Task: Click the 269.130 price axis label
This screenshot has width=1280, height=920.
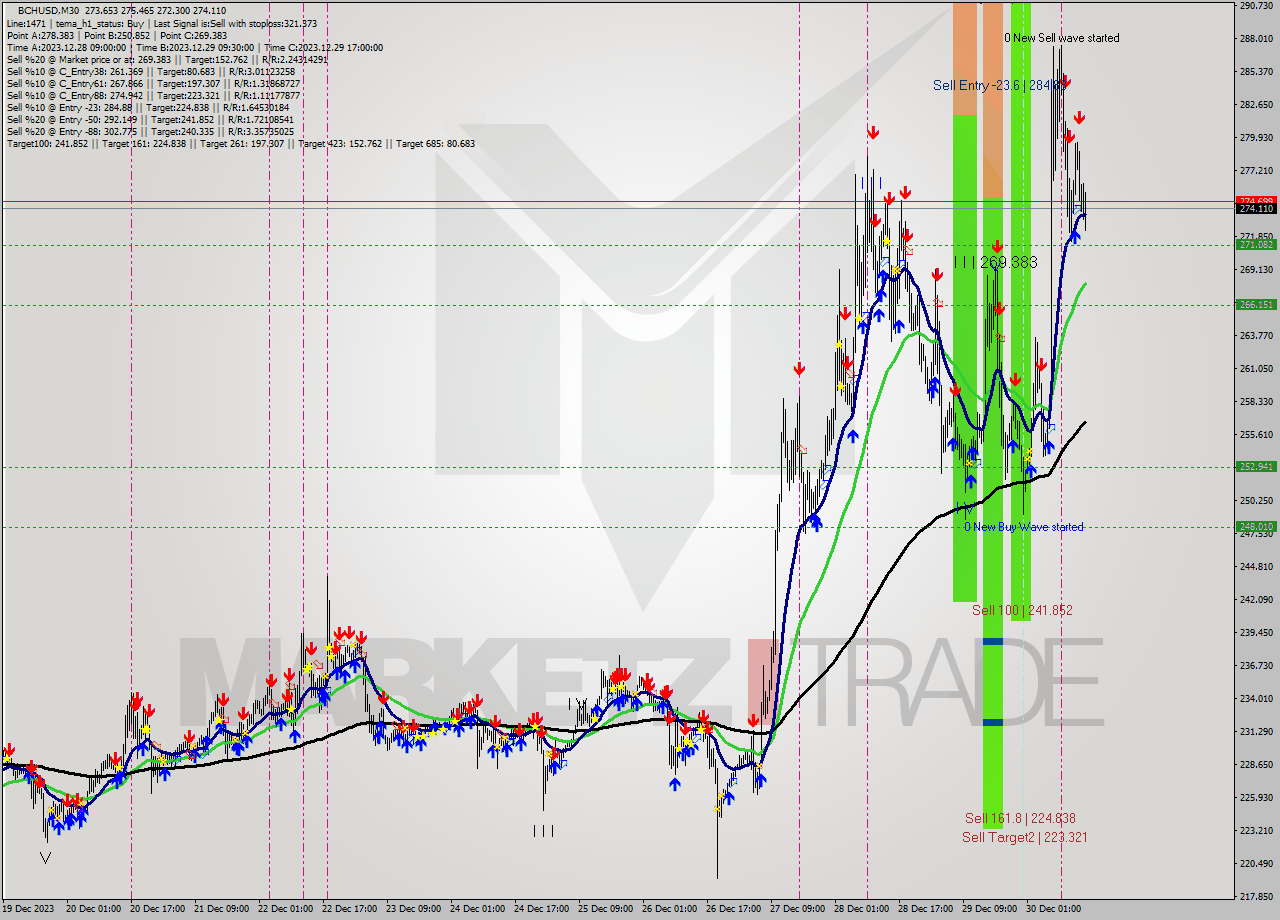Action: tap(1256, 270)
